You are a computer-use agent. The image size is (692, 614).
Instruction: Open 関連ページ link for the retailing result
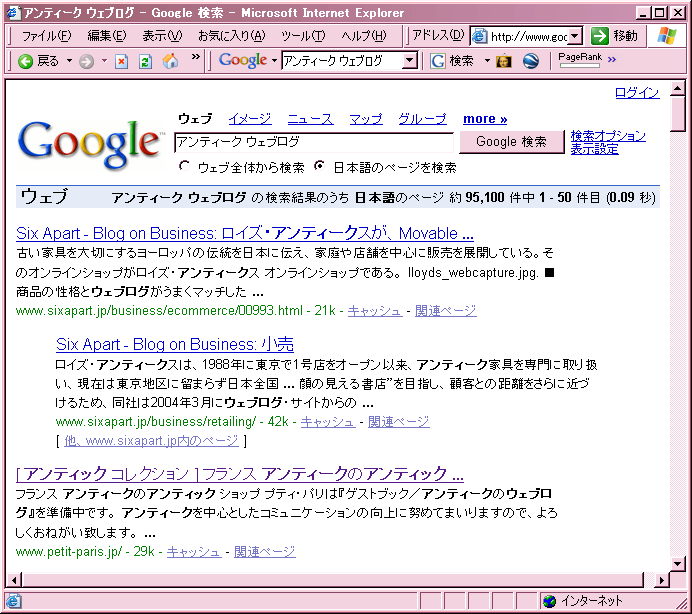pos(399,422)
